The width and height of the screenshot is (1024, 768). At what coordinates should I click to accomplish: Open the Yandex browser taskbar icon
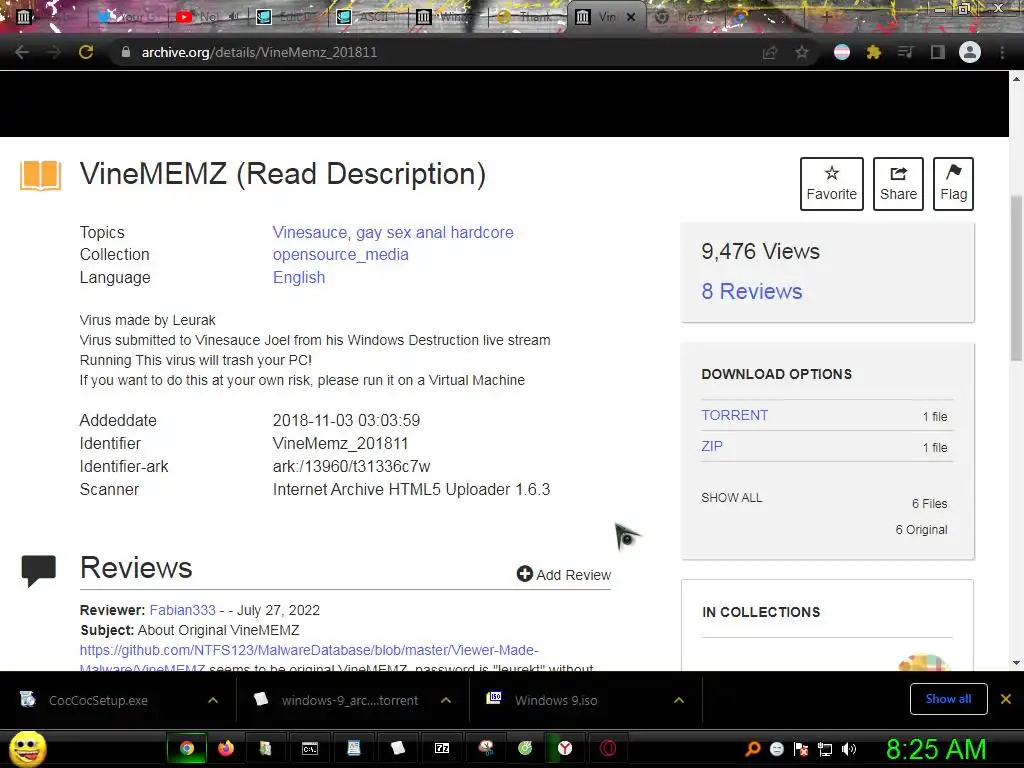coord(565,748)
